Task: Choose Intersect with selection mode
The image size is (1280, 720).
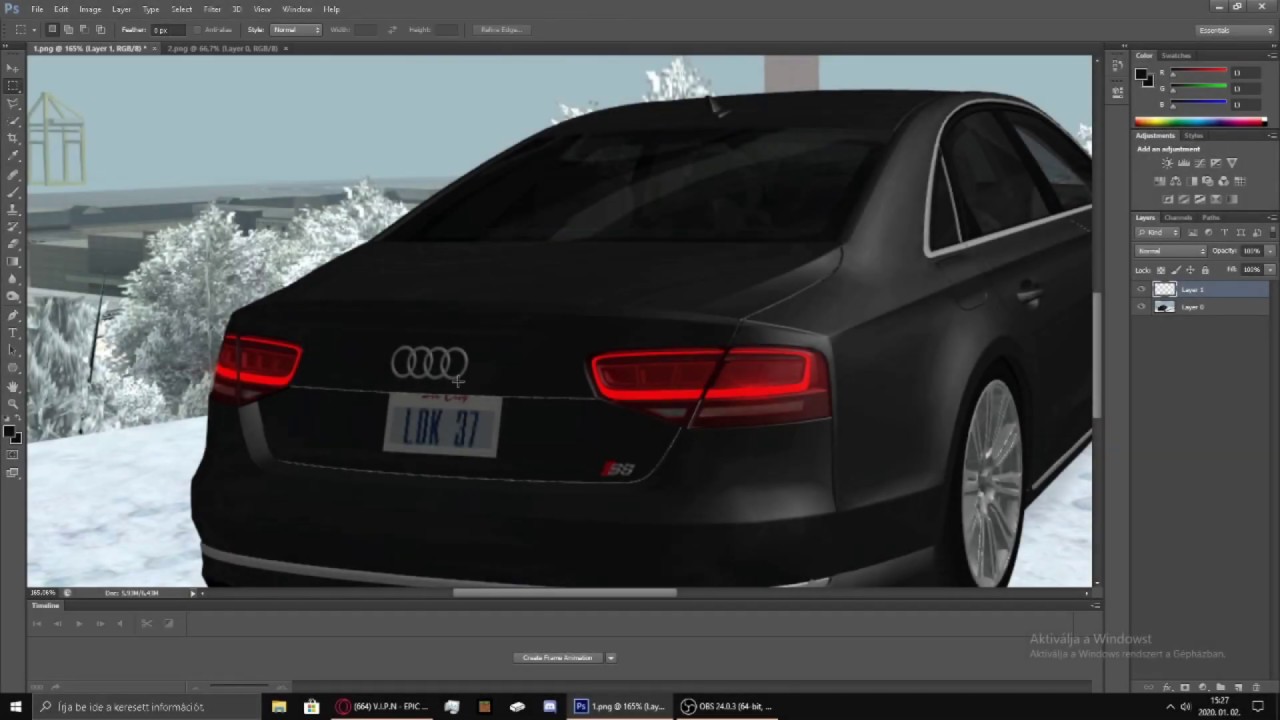Action: coord(100,29)
